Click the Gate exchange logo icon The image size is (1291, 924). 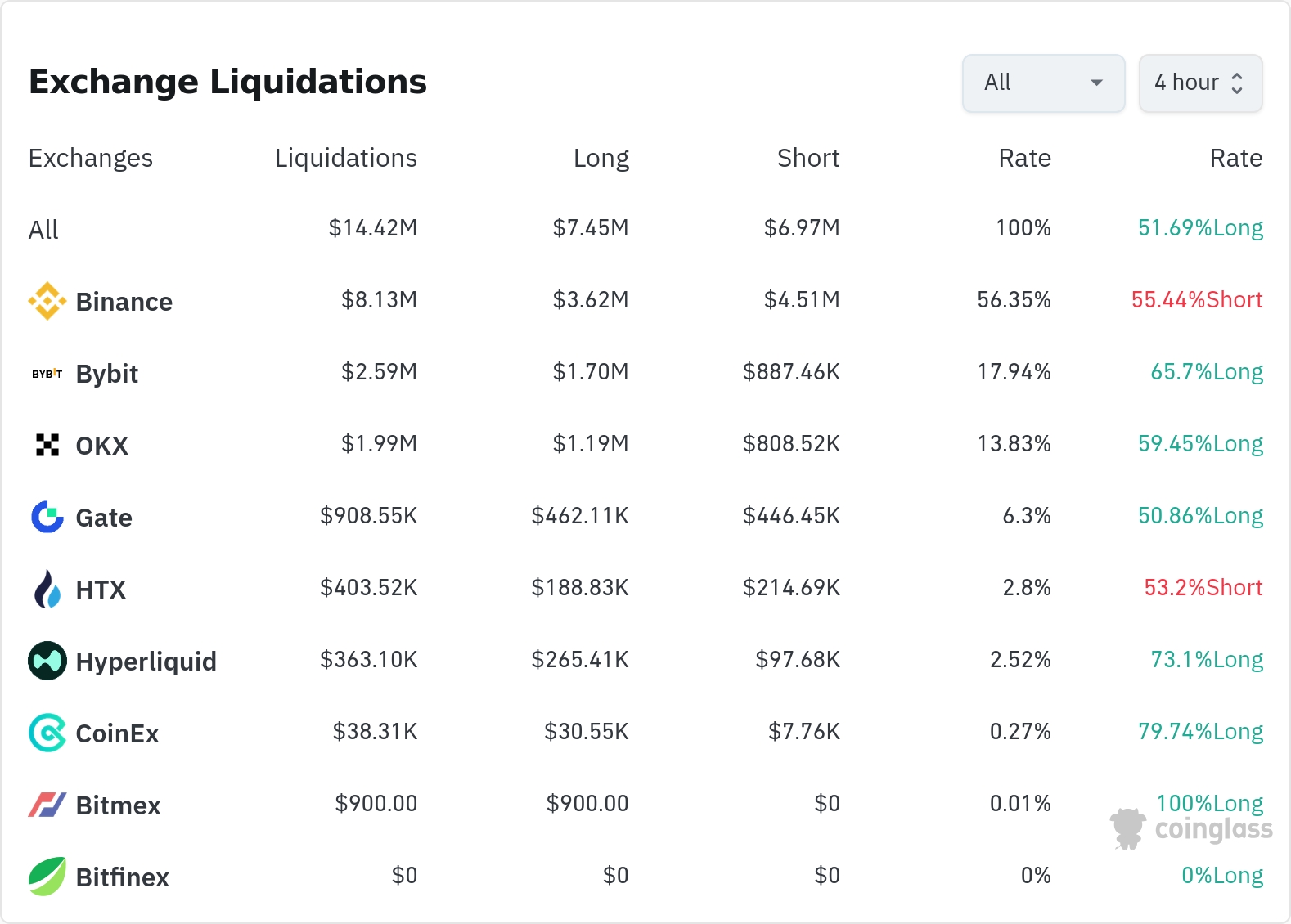(47, 517)
